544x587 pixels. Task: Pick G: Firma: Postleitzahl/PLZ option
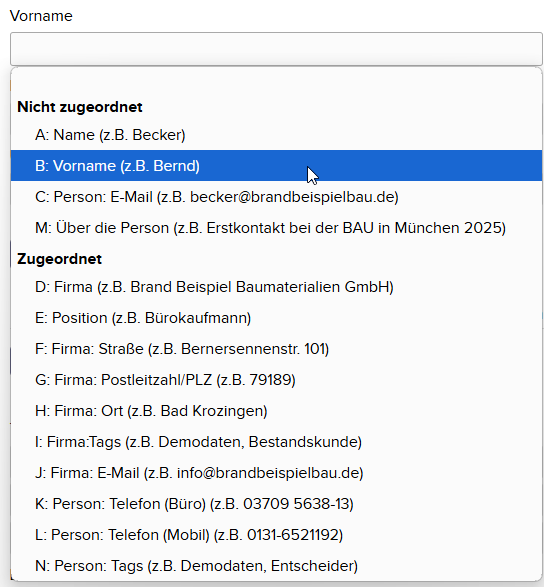276,380
